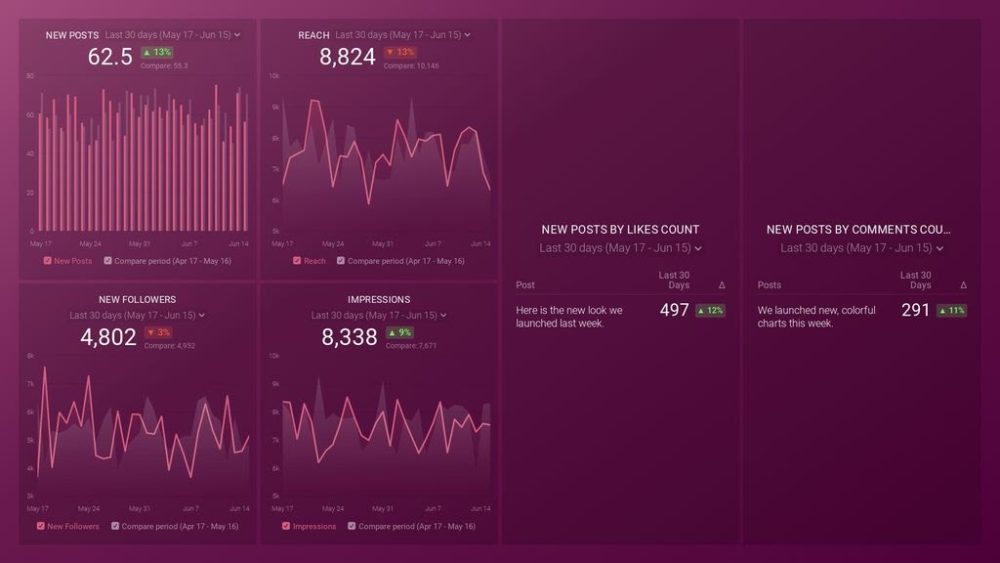Click the delta column header in comments table

(963, 285)
